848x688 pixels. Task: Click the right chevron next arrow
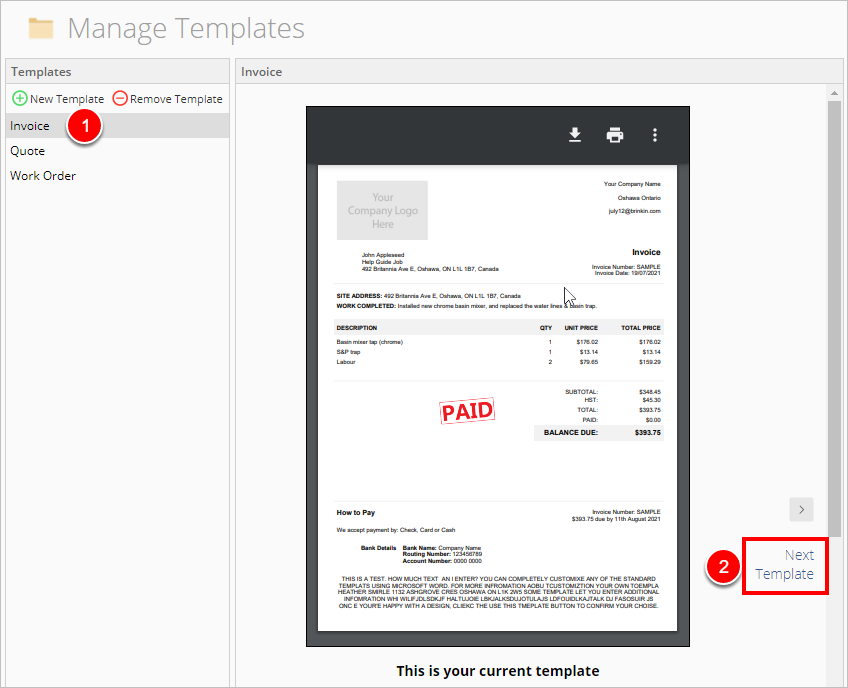tap(801, 510)
